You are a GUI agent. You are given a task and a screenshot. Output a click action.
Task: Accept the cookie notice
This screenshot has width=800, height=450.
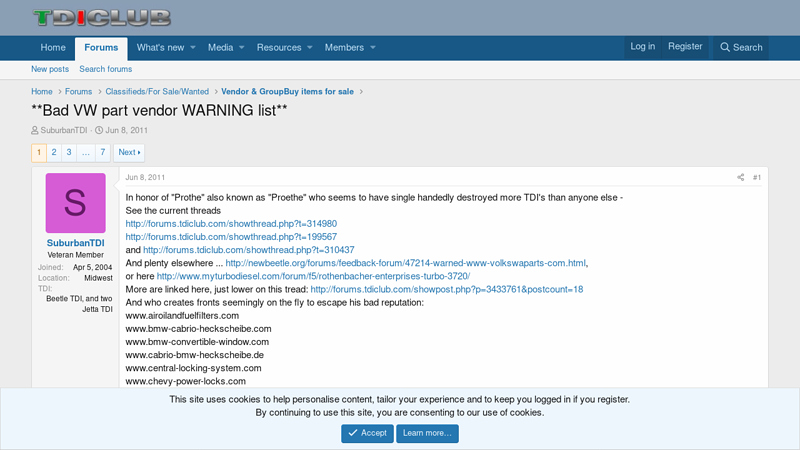tap(367, 433)
